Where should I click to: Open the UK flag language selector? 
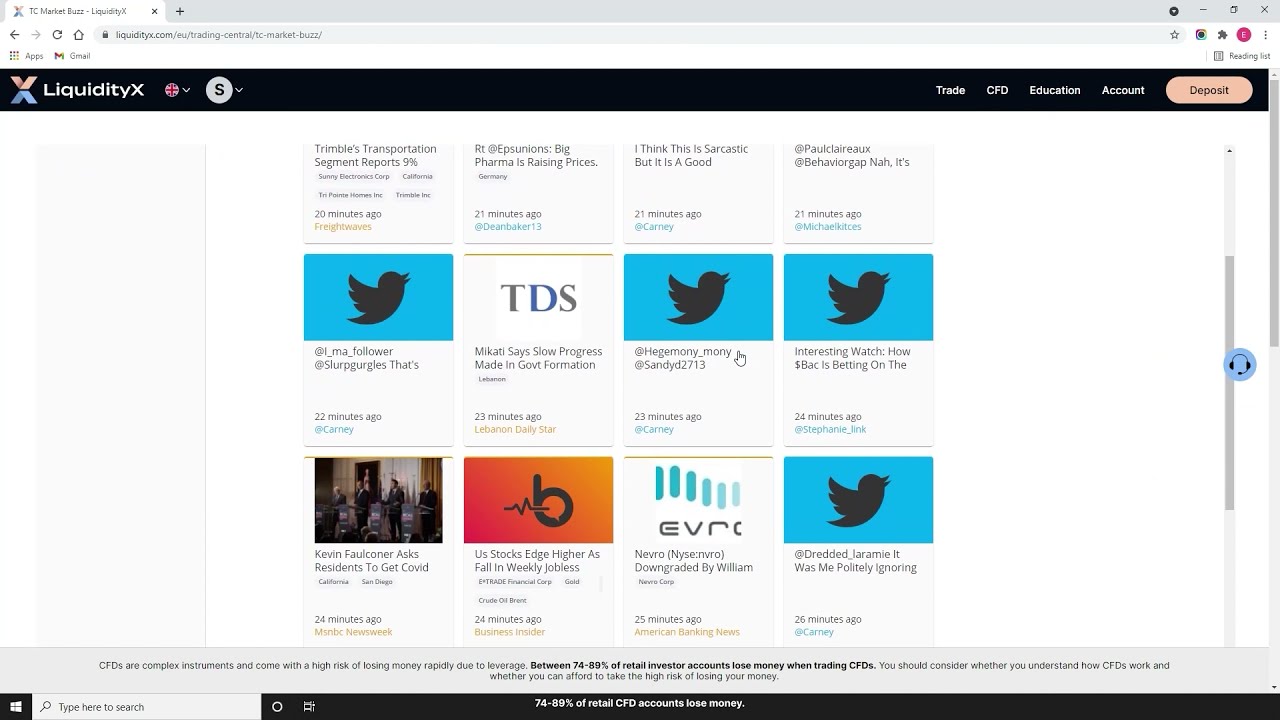[x=177, y=90]
